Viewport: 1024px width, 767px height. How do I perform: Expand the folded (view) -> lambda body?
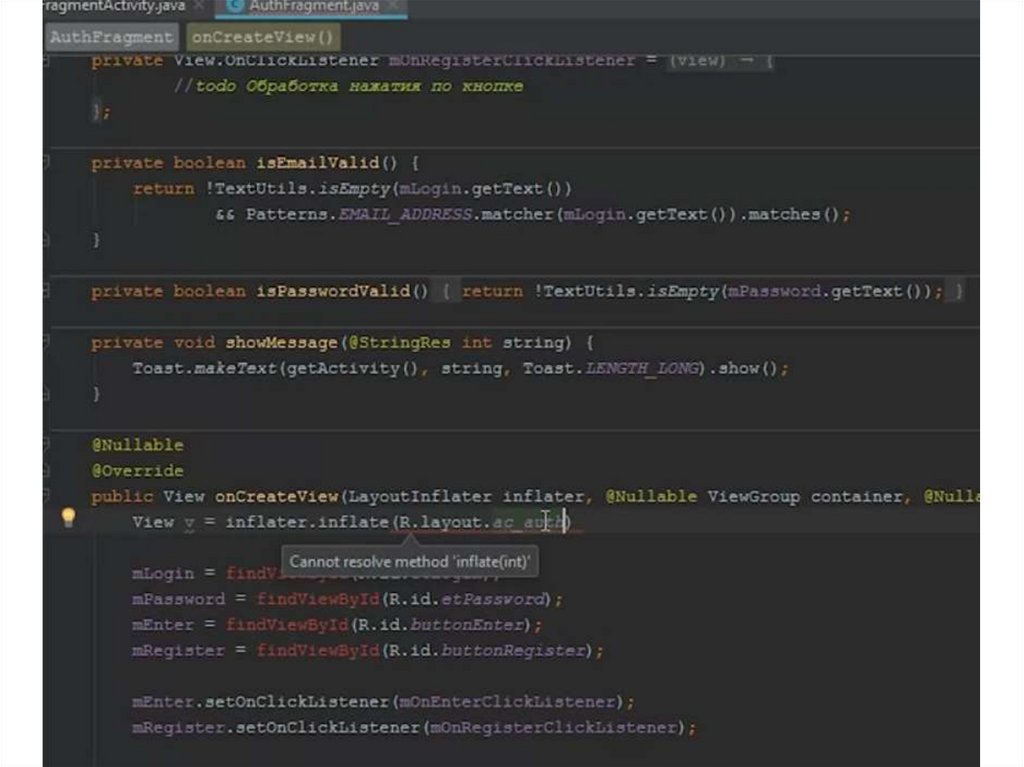(x=720, y=61)
